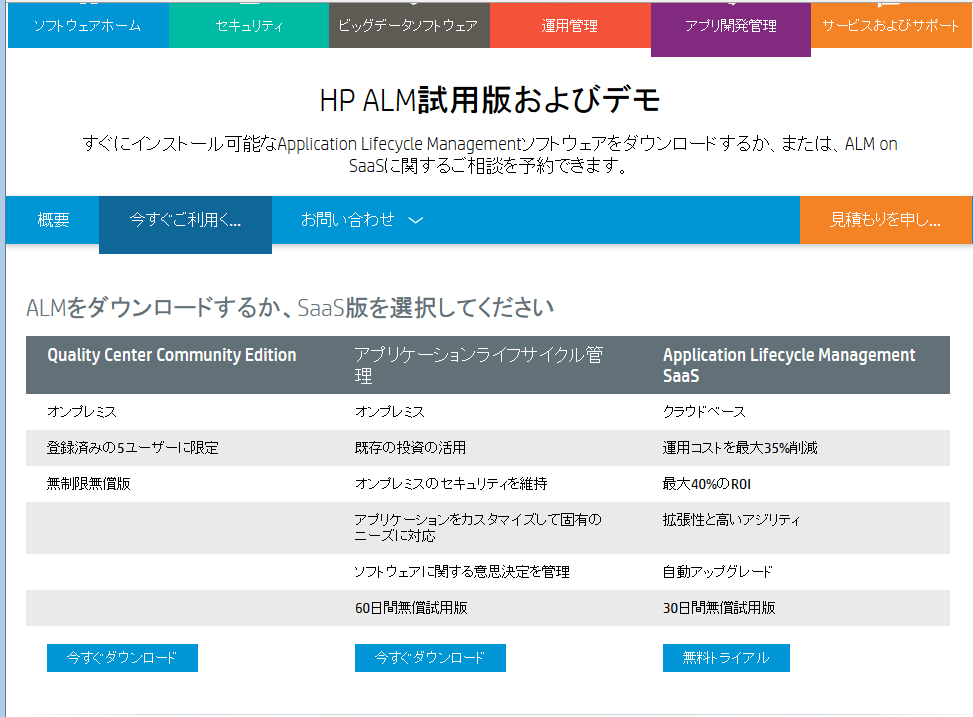Click the Application Lifecycle Management SaaS header
This screenshot has width=973, height=717.
coord(788,364)
